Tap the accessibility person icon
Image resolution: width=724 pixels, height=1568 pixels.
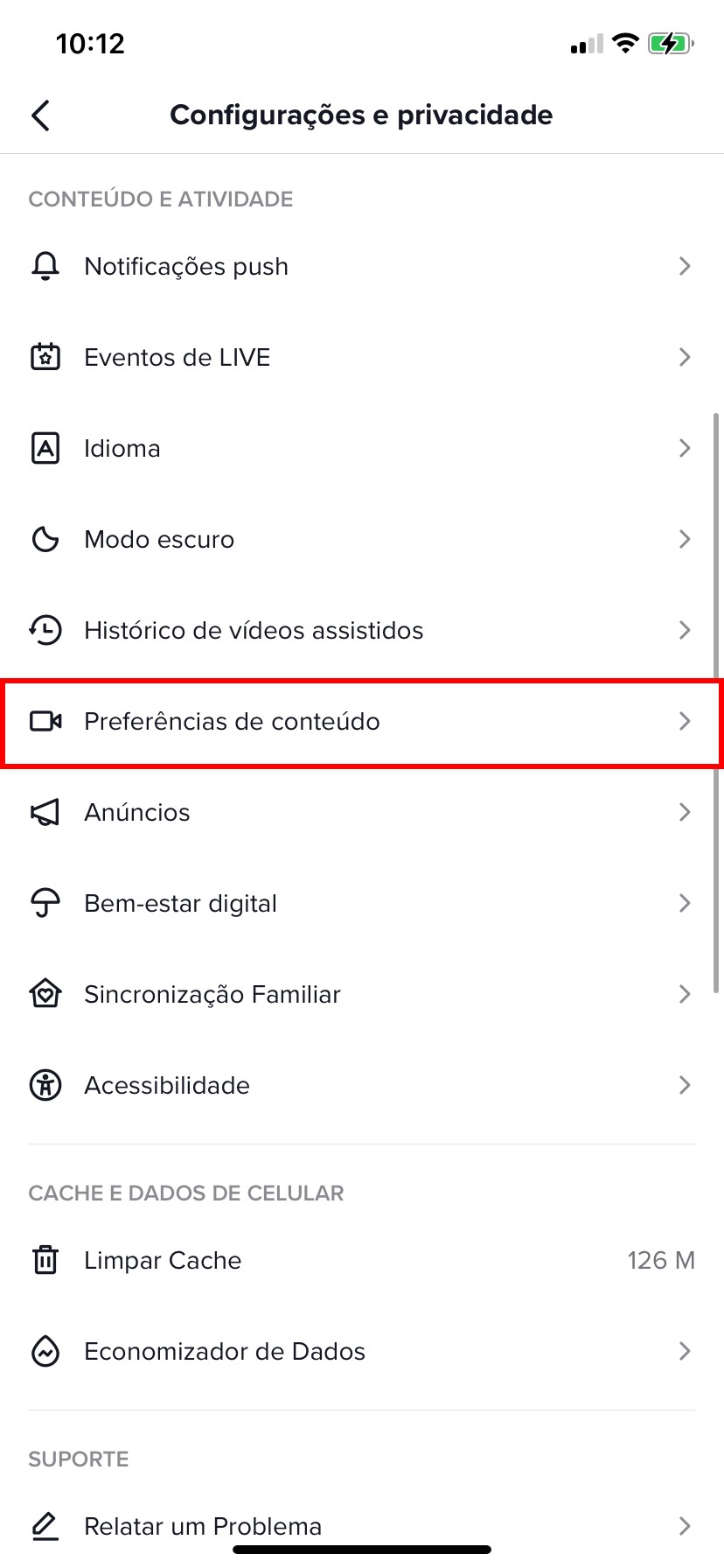pos(45,1085)
